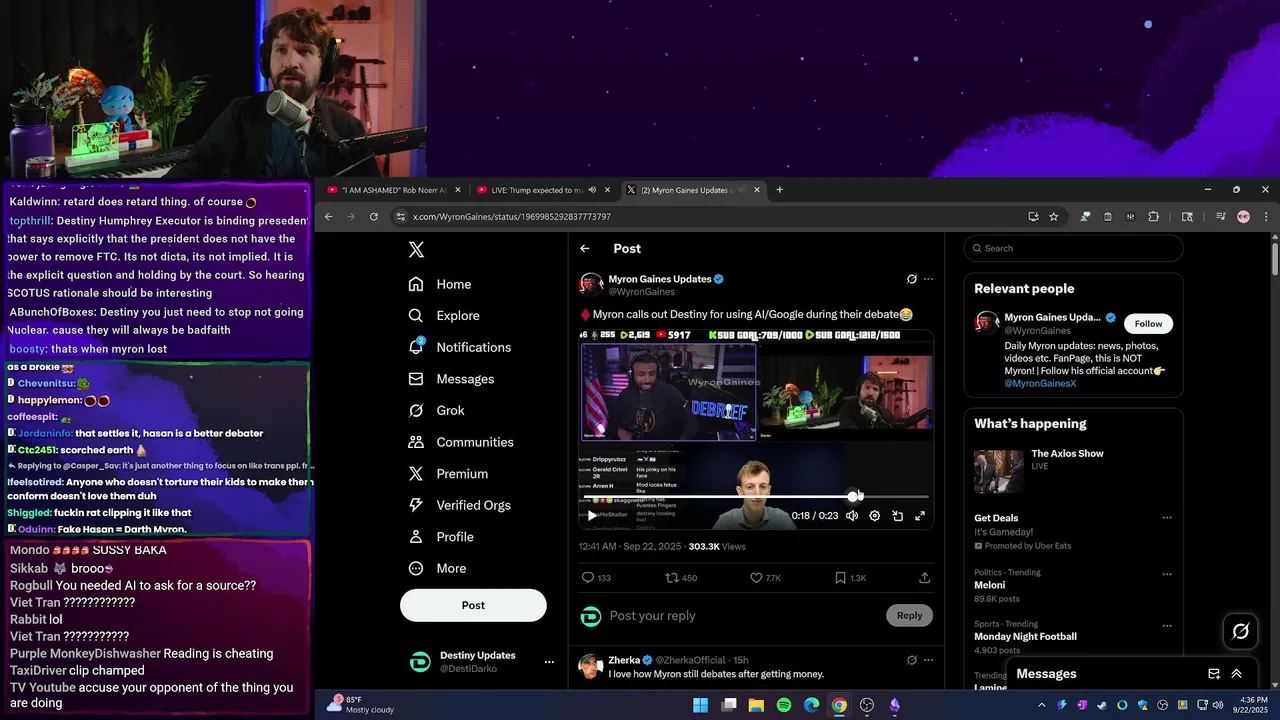Open Profile in X sidebar
This screenshot has height=720, width=1280.
click(441, 537)
